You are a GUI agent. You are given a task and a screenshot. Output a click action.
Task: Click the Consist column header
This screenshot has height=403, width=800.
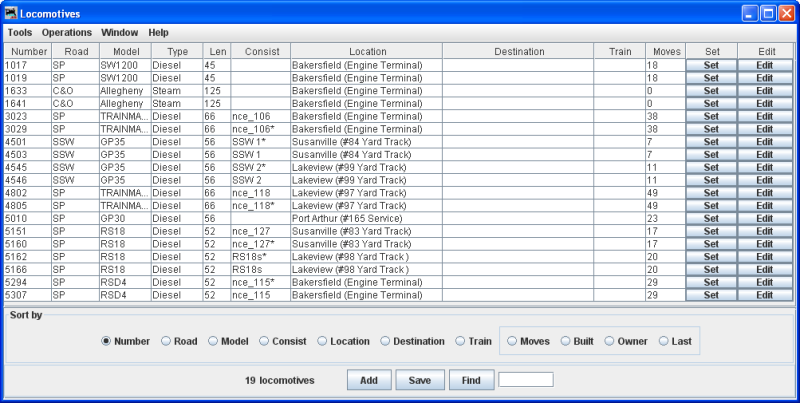click(259, 51)
